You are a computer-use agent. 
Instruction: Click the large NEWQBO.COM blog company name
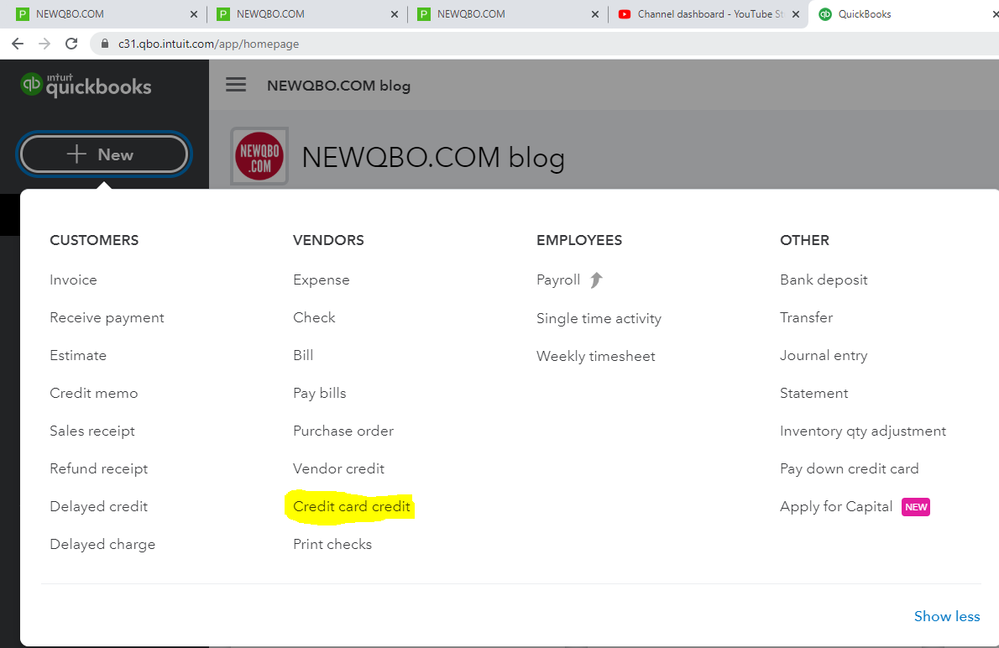point(433,157)
